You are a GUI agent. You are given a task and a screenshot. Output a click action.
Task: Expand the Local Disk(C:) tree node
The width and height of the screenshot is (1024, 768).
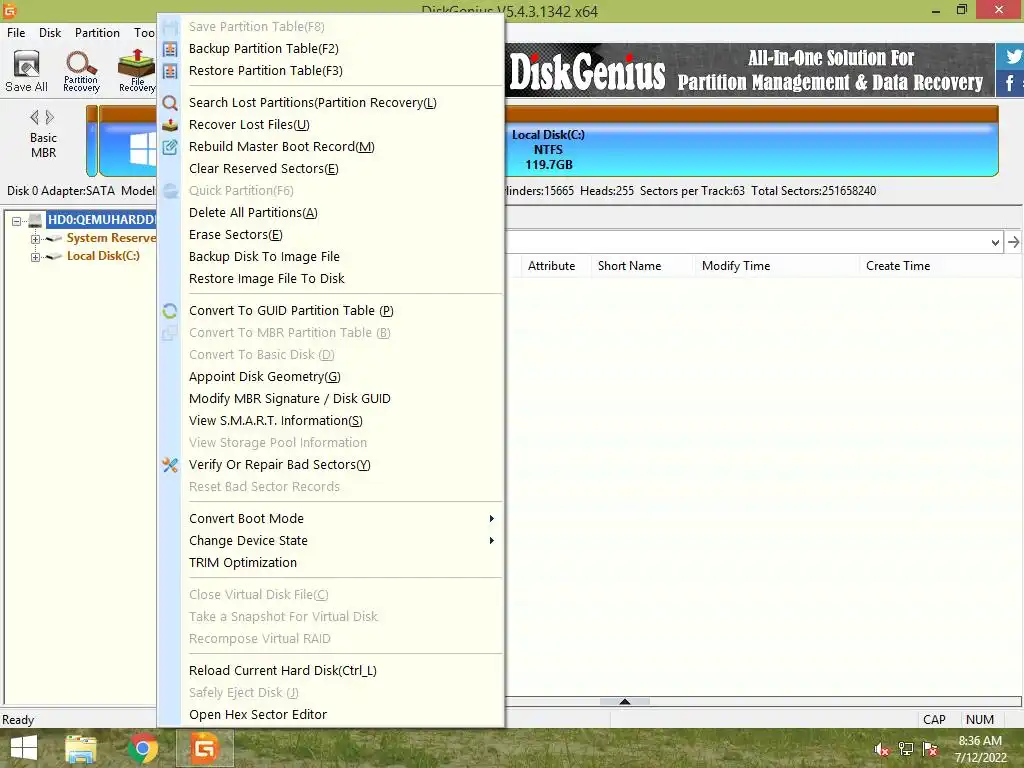pyautogui.click(x=35, y=257)
